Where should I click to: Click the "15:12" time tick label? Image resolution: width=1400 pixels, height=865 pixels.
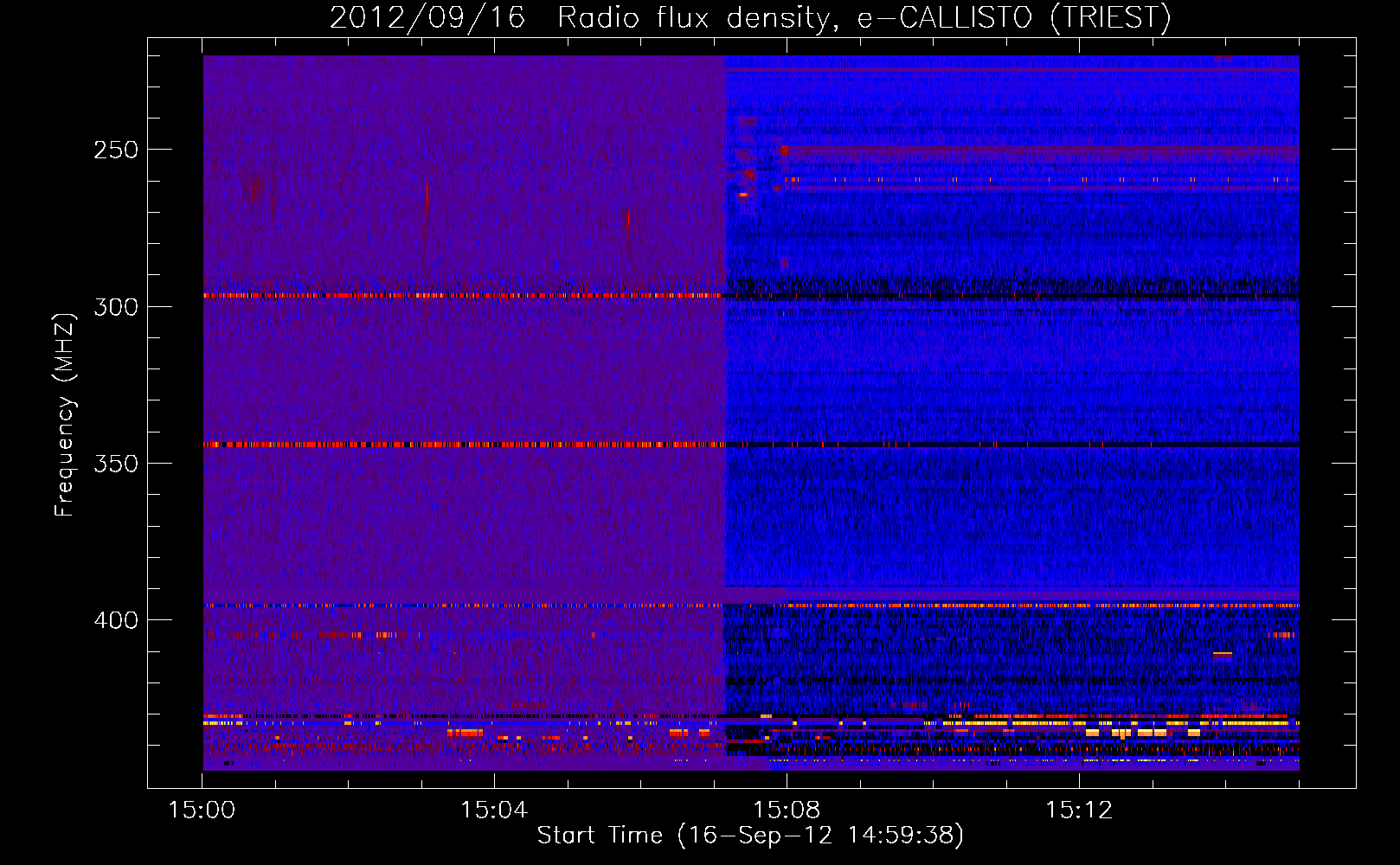click(1079, 810)
